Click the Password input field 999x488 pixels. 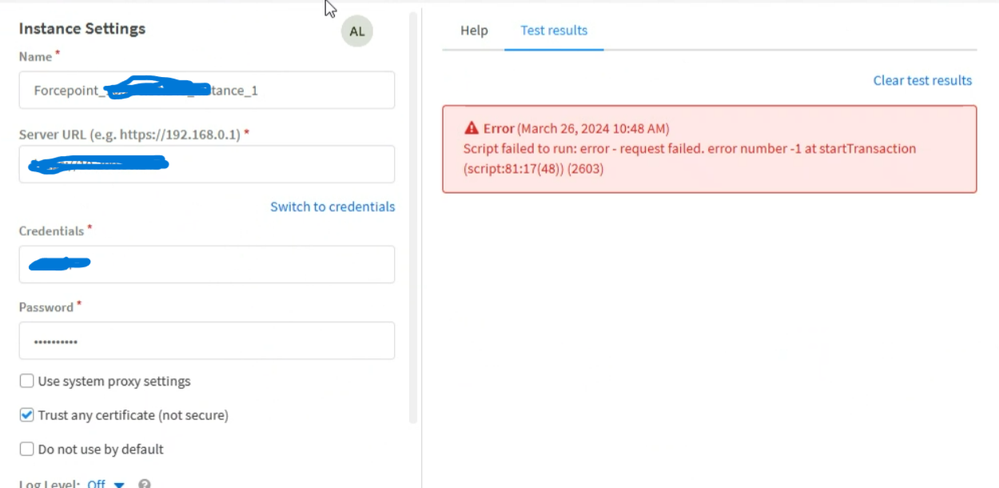tap(207, 340)
